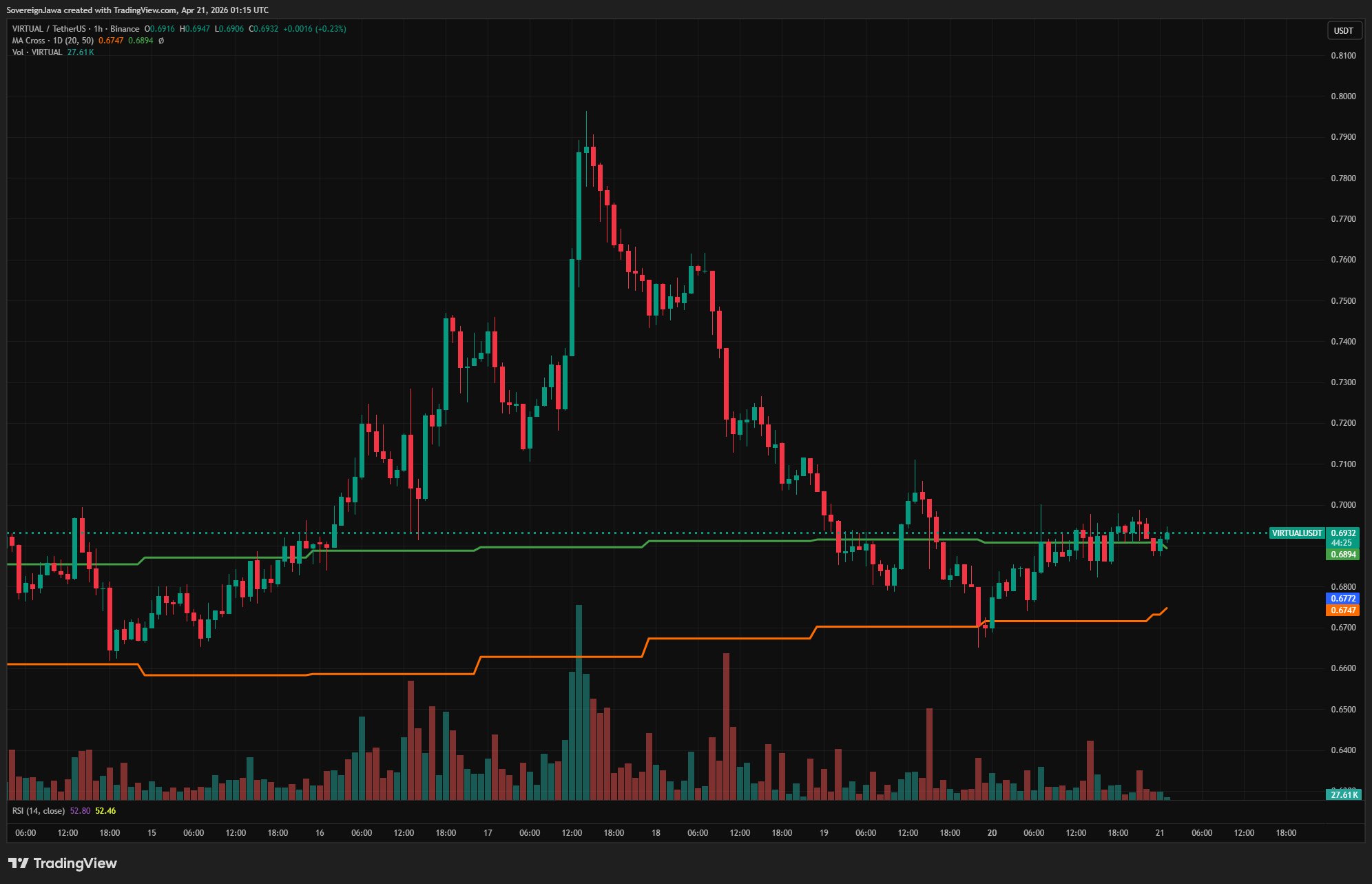
Task: Click the USDT currency button
Action: coord(1343,30)
